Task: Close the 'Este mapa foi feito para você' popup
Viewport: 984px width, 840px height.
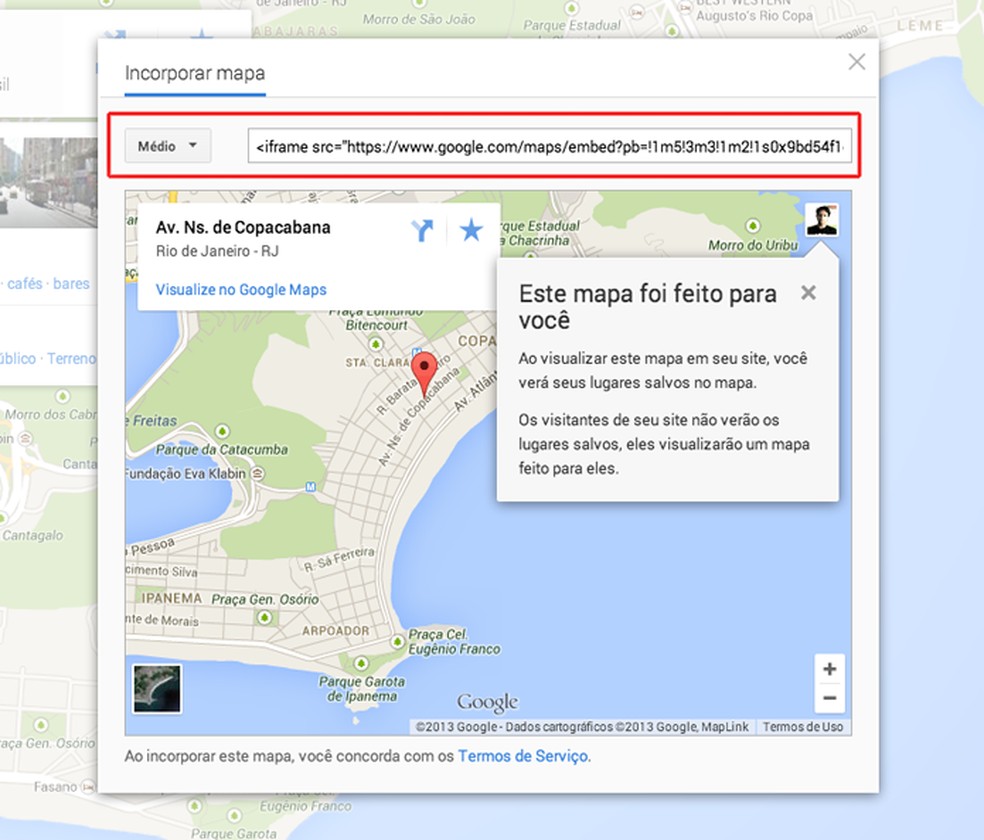Action: 808,293
